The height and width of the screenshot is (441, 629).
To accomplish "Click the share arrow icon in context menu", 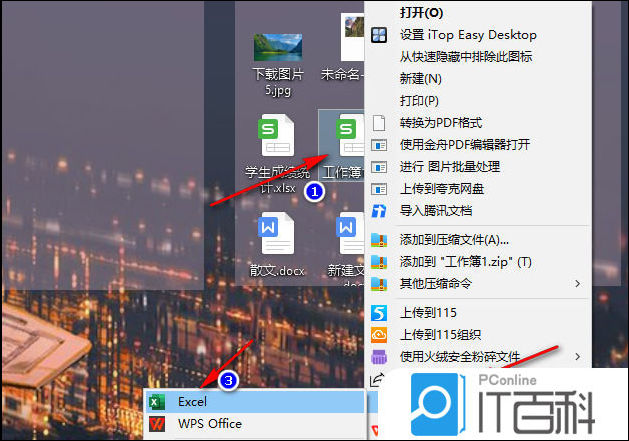I will pos(376,380).
